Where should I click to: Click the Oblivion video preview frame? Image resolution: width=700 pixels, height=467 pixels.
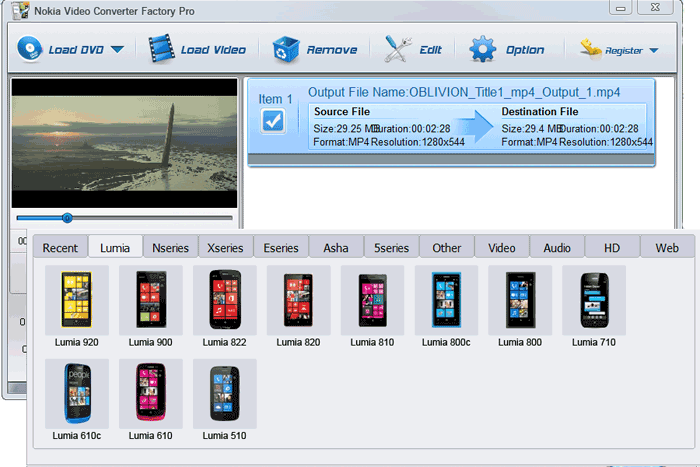coord(124,143)
